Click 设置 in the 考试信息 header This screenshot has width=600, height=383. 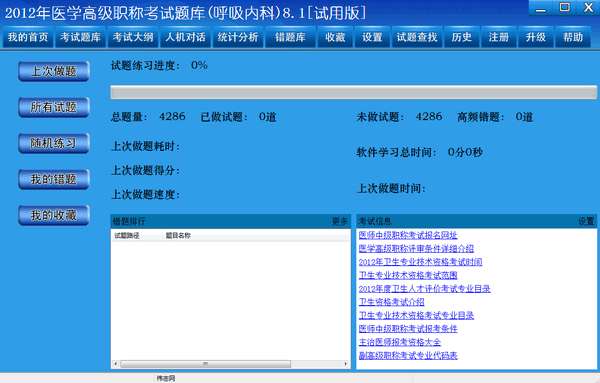pos(586,221)
